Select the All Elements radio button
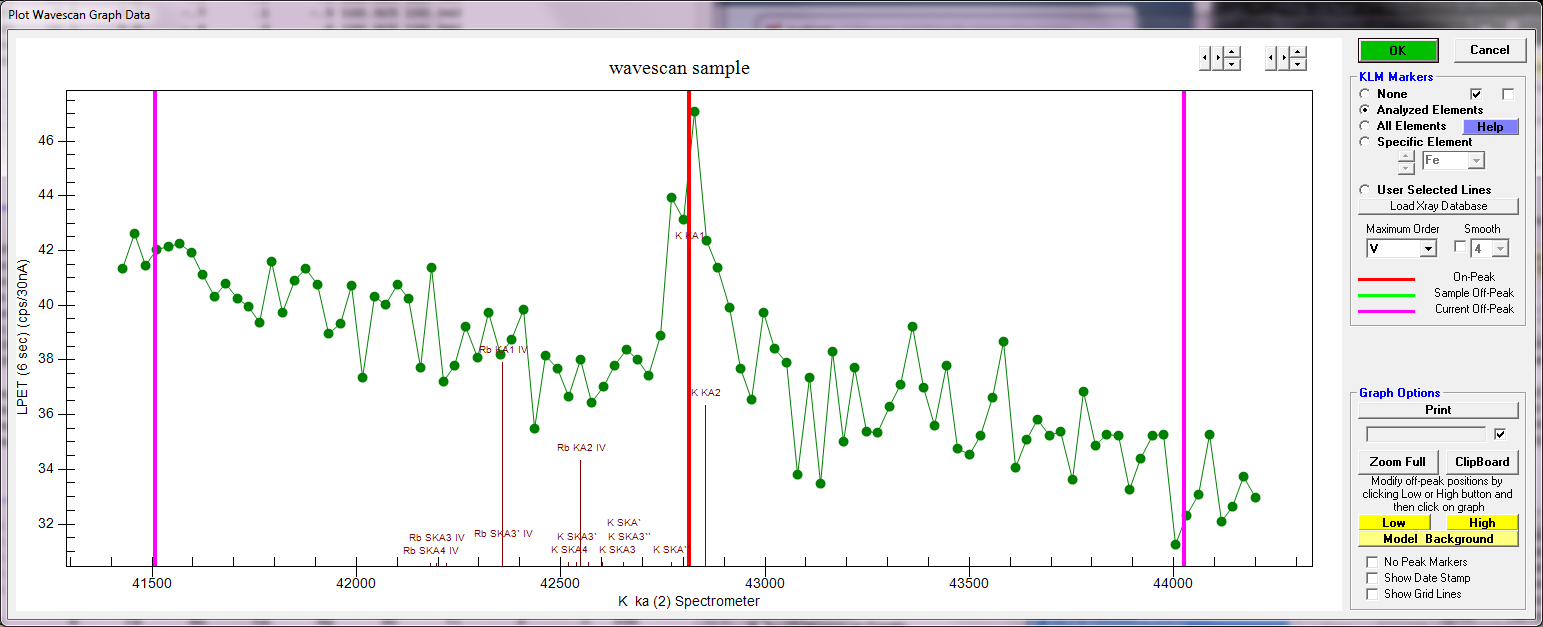 coord(1365,126)
